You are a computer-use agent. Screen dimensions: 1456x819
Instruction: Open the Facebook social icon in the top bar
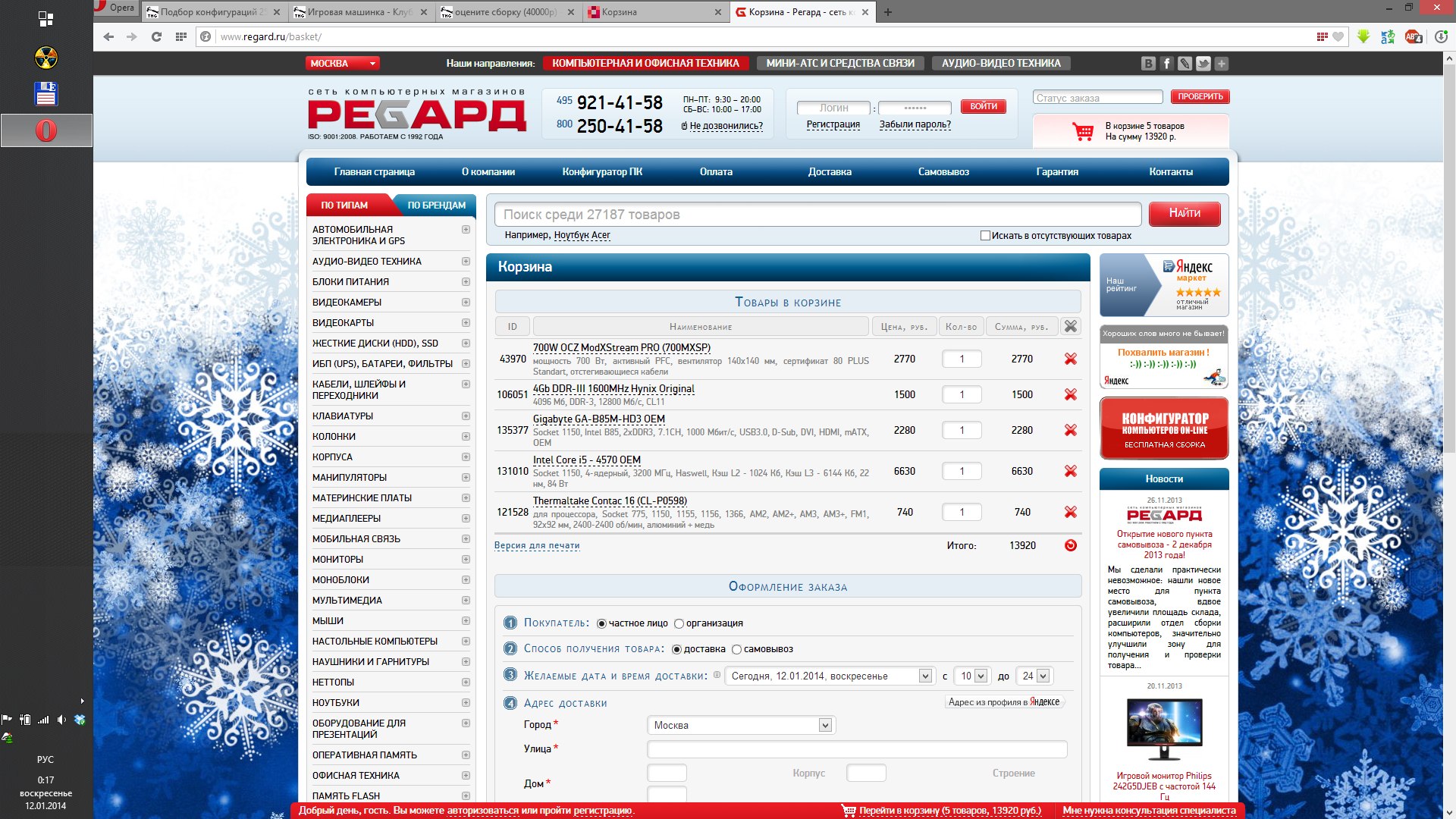[x=1166, y=64]
